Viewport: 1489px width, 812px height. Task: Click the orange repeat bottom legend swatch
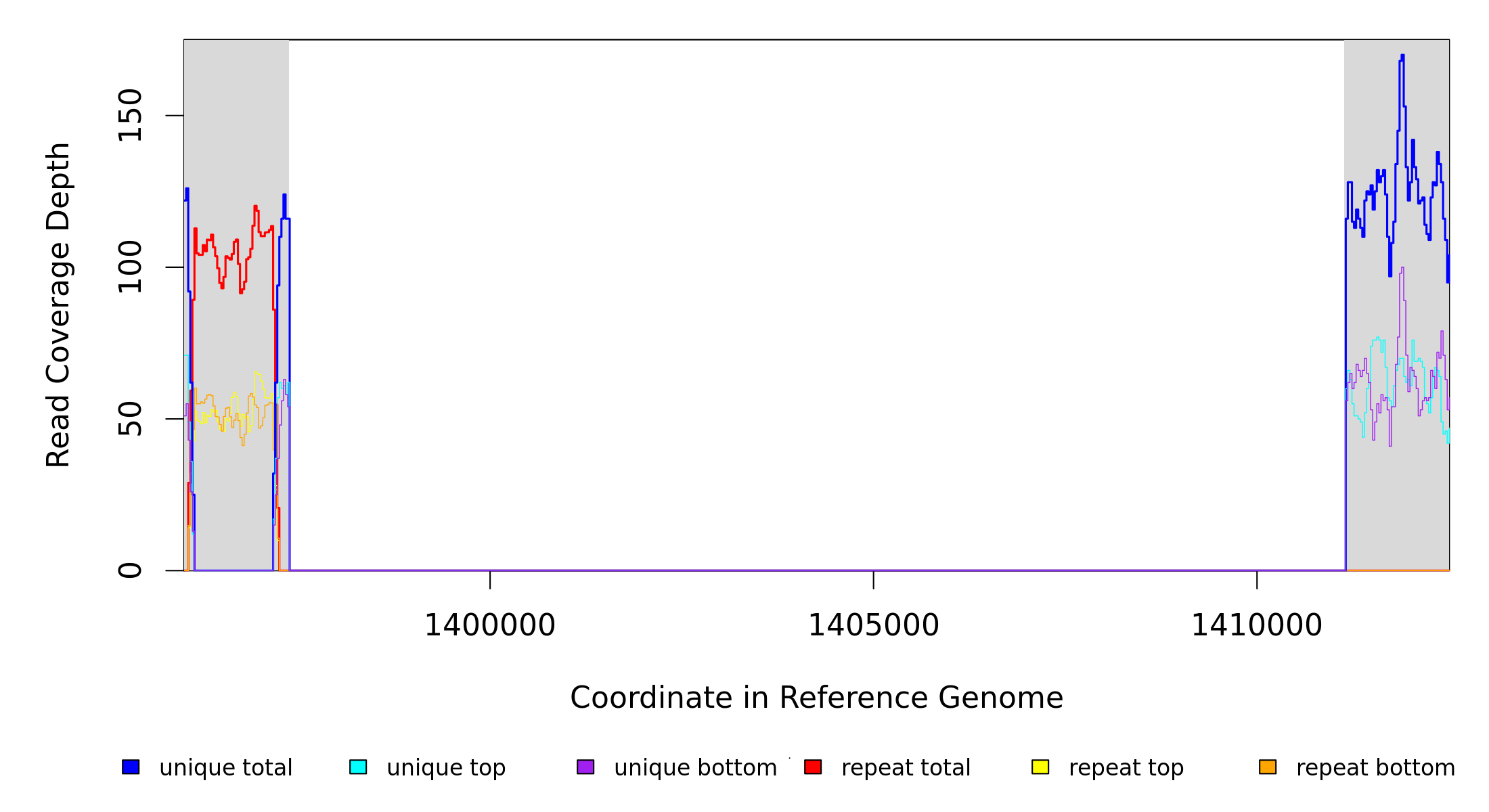(1268, 767)
